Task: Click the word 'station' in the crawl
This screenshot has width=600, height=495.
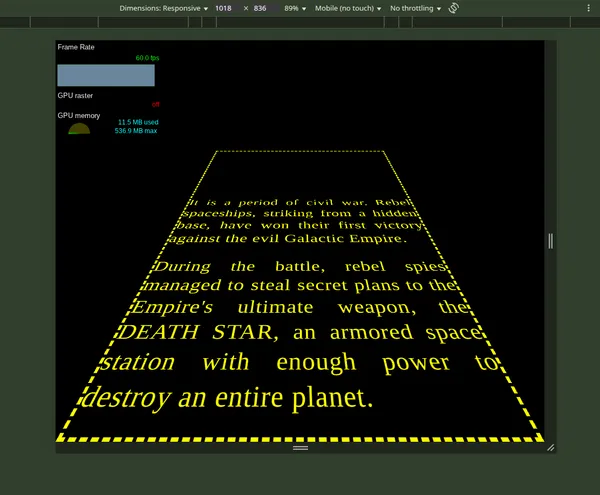Action: [138, 362]
